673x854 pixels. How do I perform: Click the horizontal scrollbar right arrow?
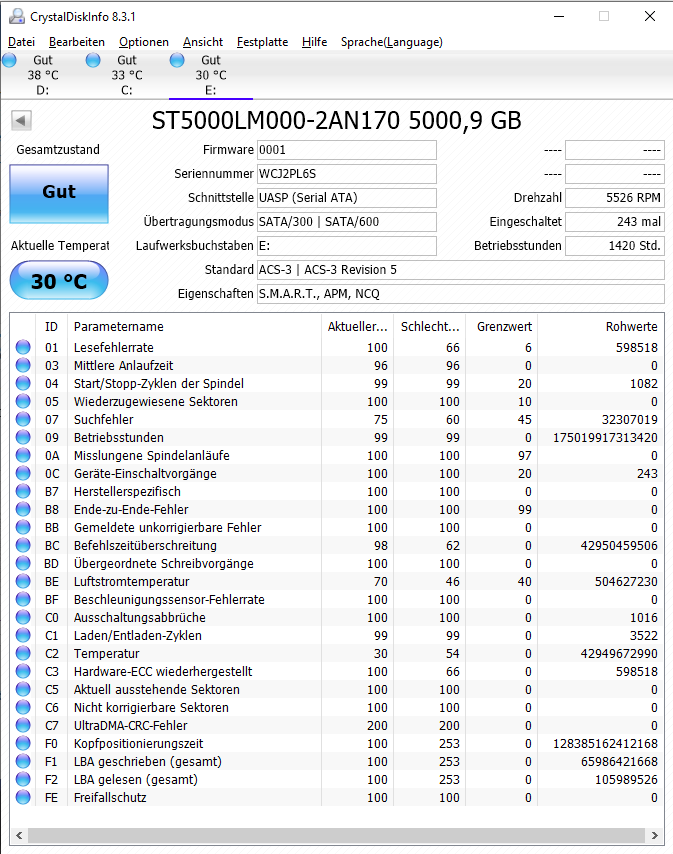point(654,835)
